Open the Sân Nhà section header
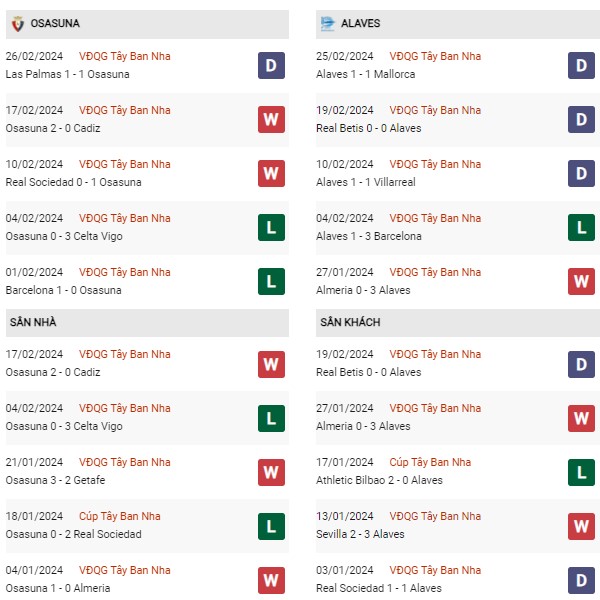This screenshot has height=600, width=600. click(147, 323)
